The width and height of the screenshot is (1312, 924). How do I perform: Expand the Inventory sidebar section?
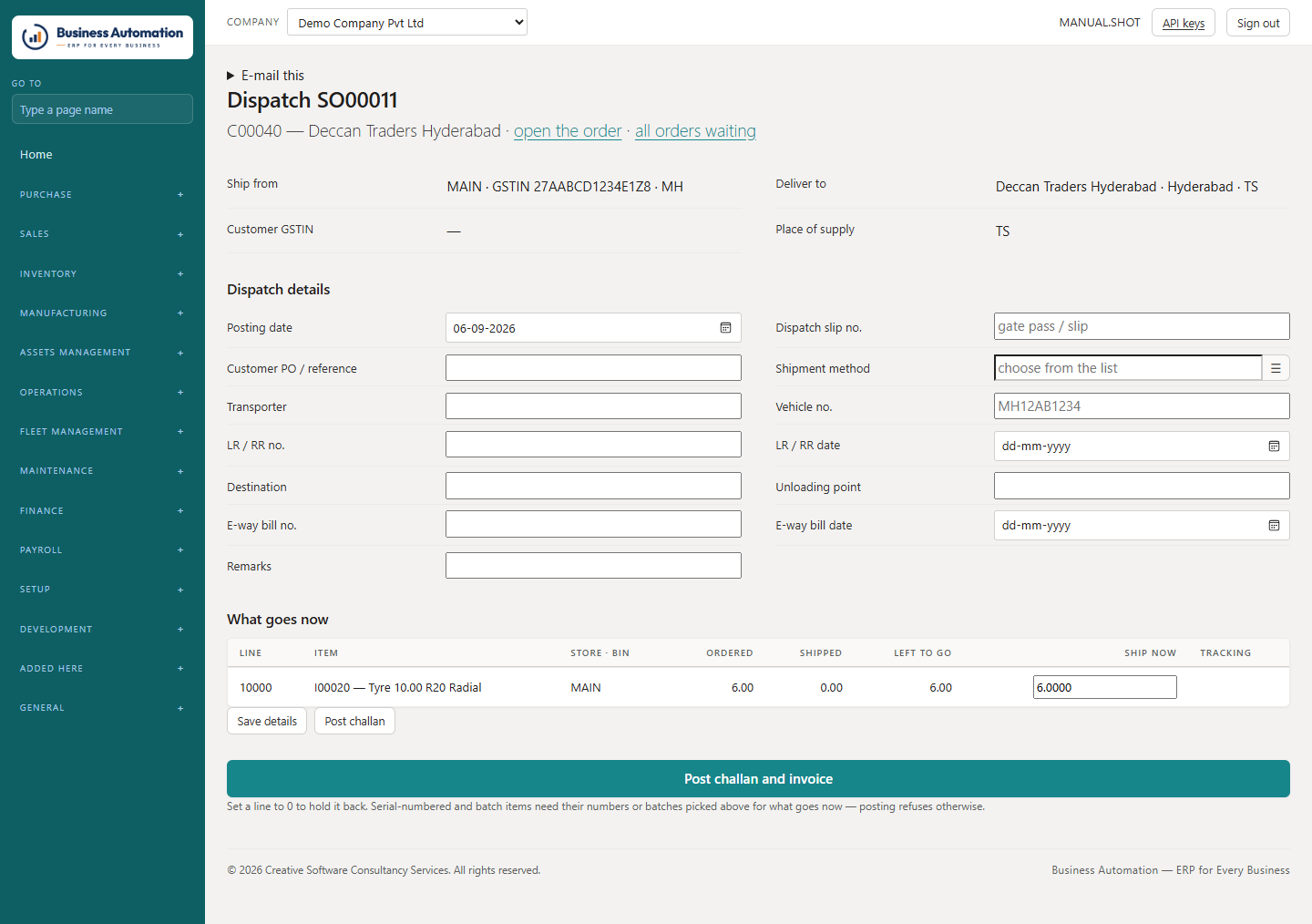pos(102,274)
